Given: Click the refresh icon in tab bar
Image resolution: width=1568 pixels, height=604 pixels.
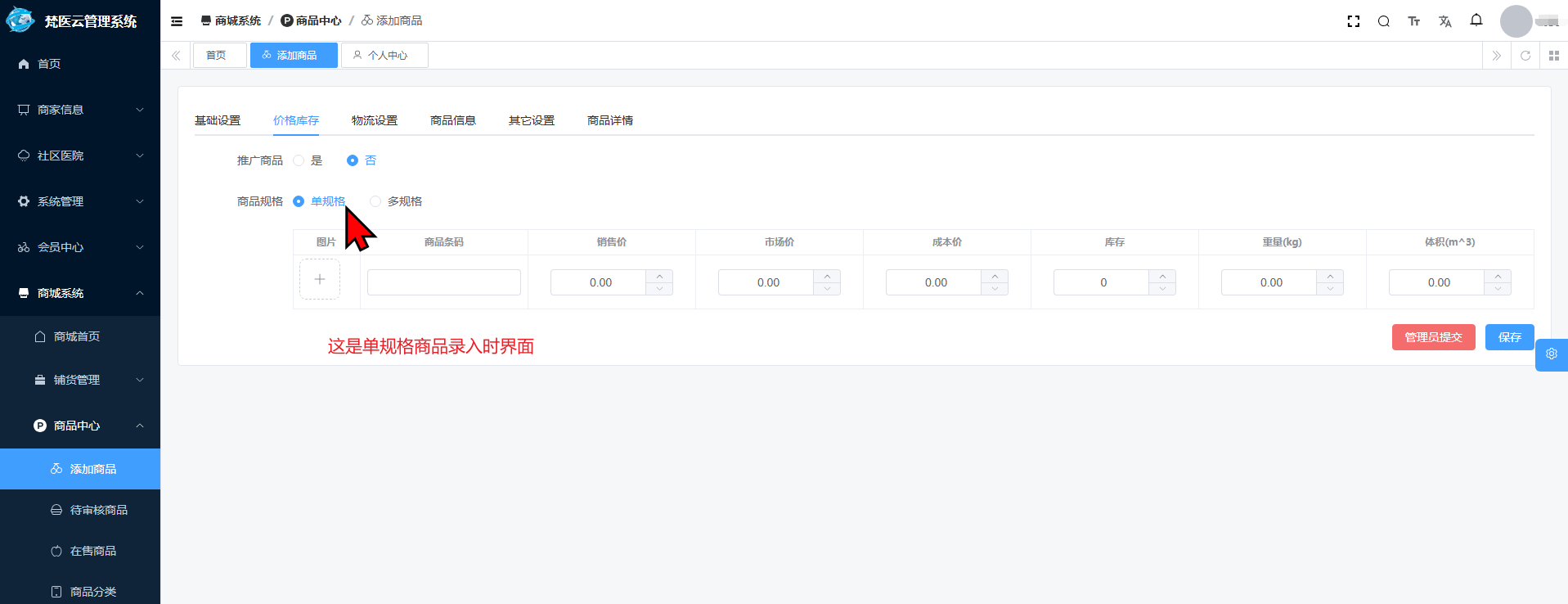Looking at the screenshot, I should (1525, 56).
